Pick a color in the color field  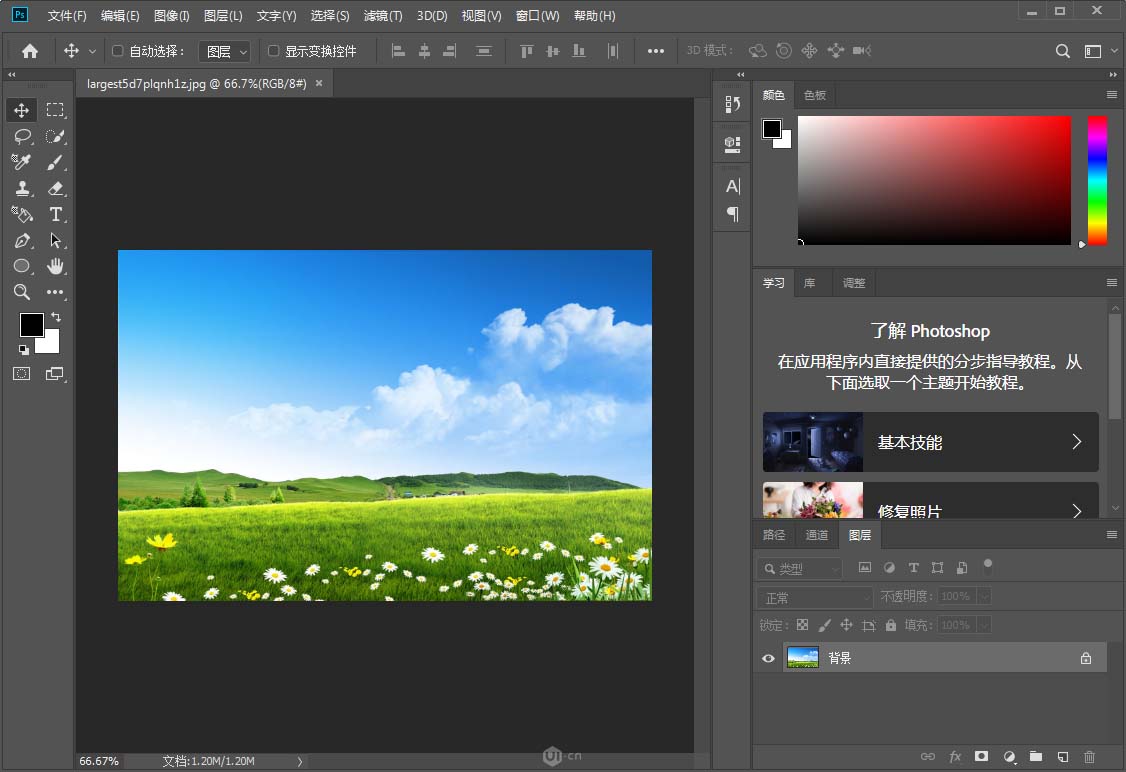[934, 180]
